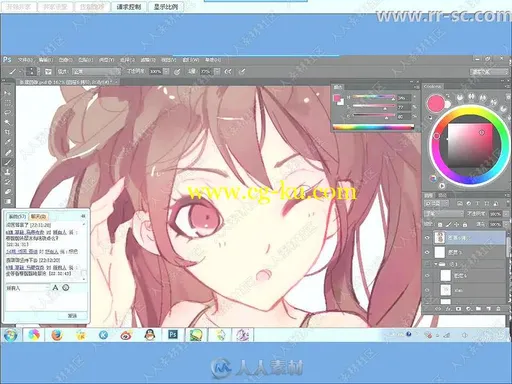Screen dimensions: 512x384
Task: Click the 请求控制 button at top
Action: point(128,7)
